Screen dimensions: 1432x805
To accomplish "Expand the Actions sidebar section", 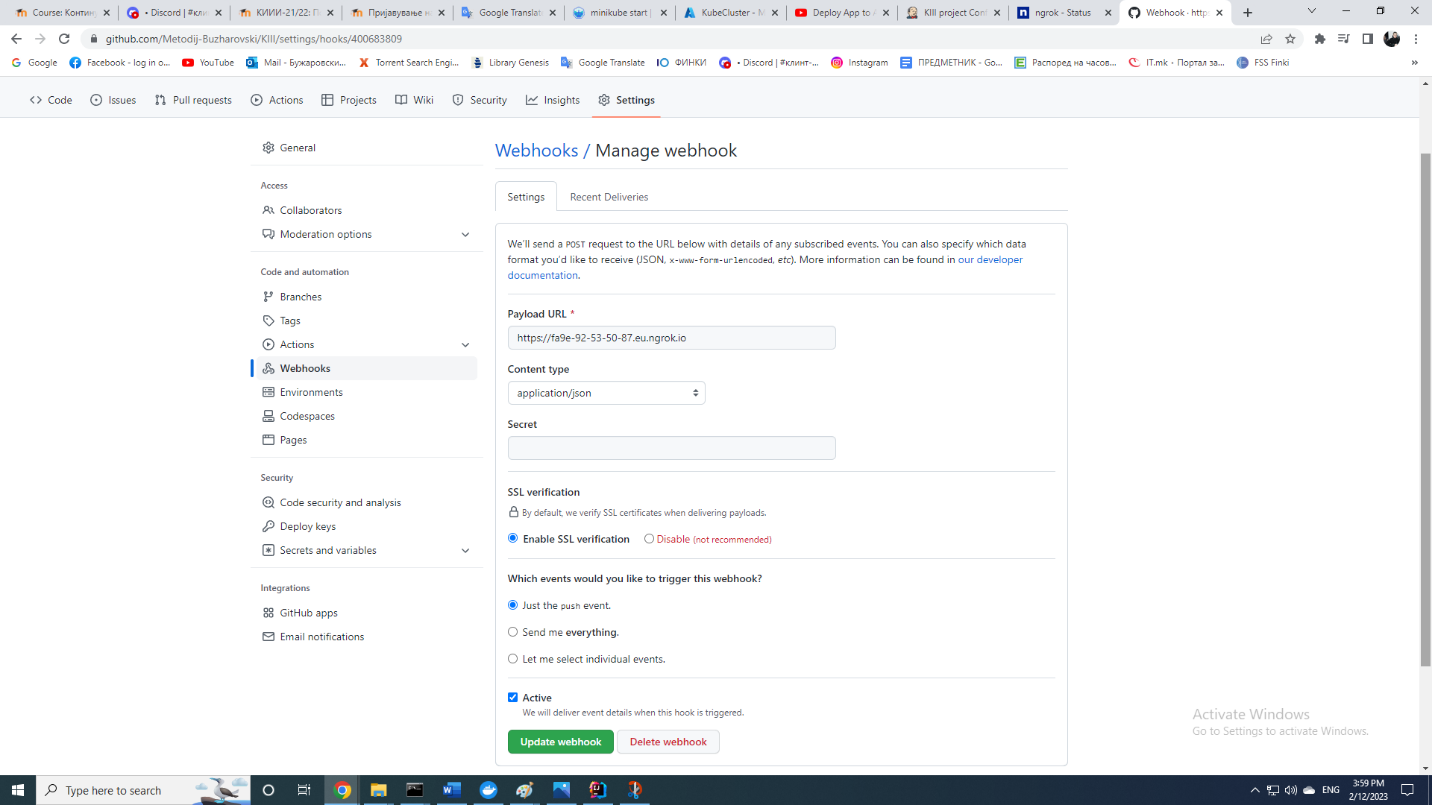I will (x=465, y=344).
